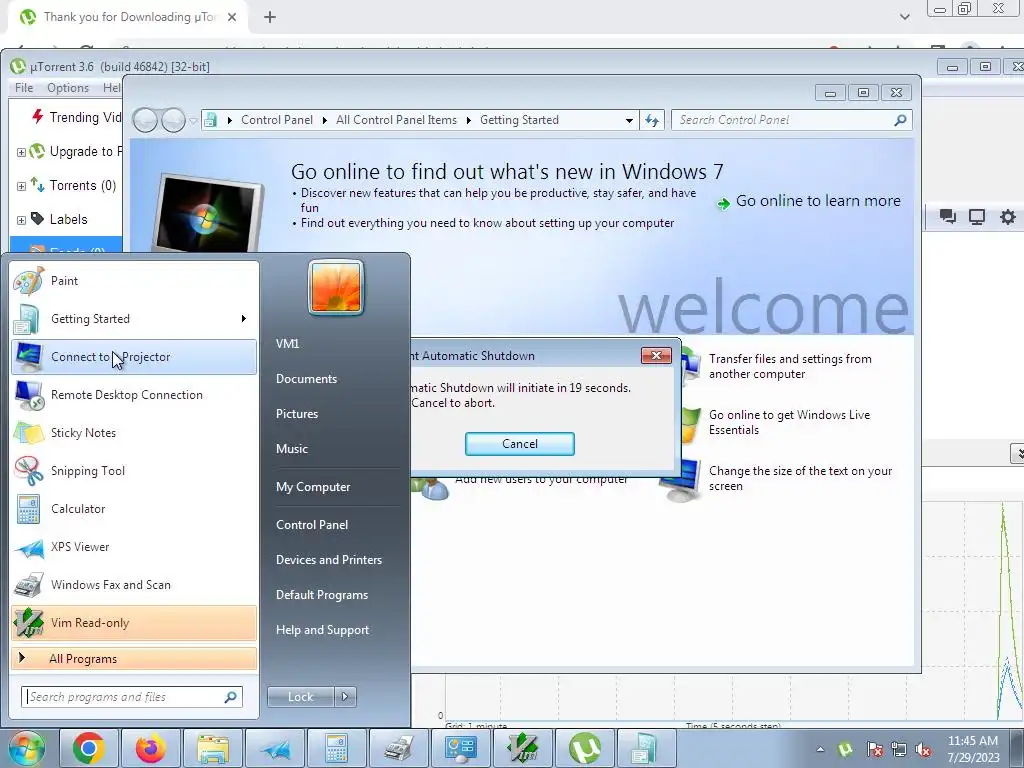Close the Thank you for Downloading tab
The image size is (1024, 768).
point(232,17)
